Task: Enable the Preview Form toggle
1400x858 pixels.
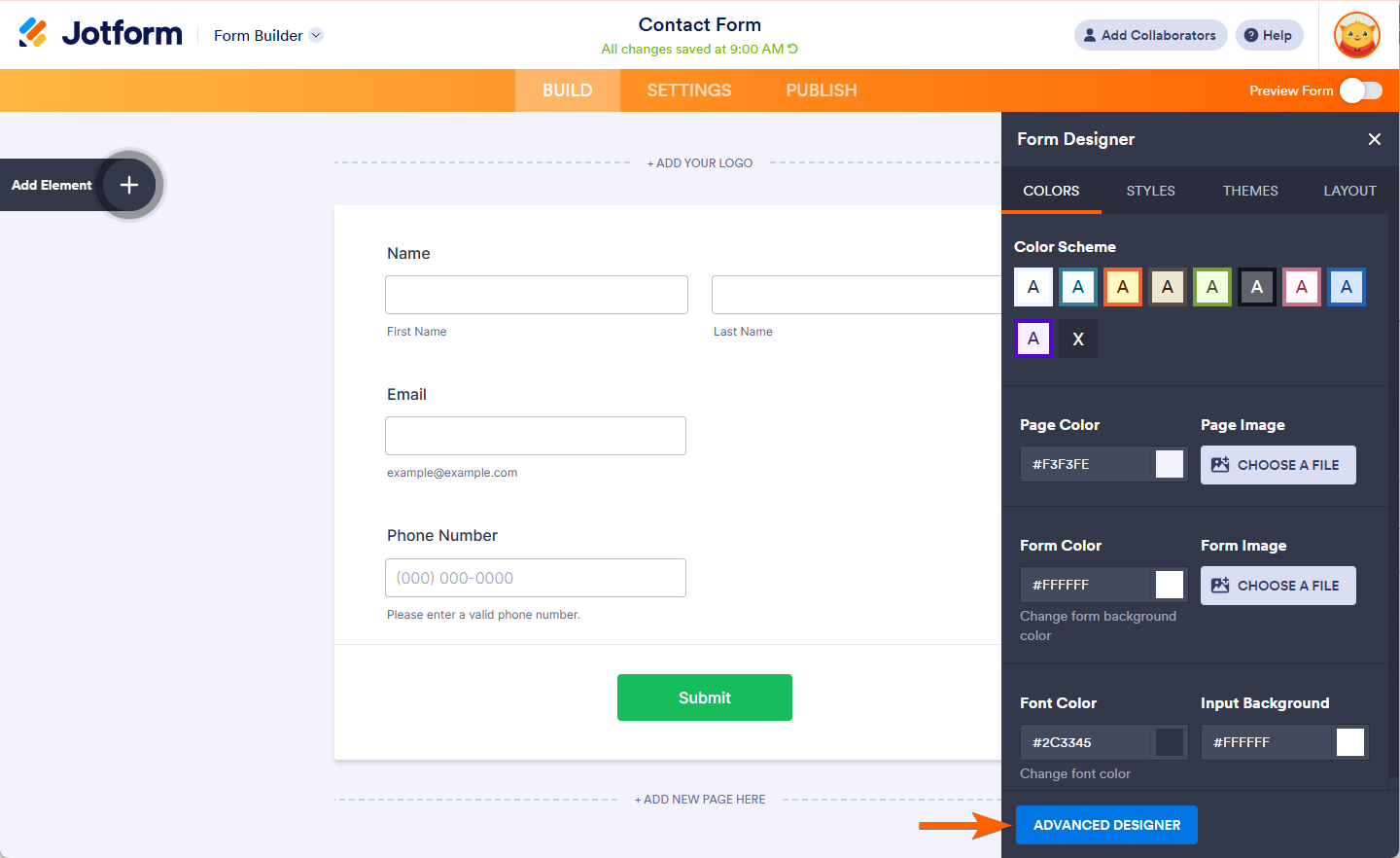Action: 1360,89
